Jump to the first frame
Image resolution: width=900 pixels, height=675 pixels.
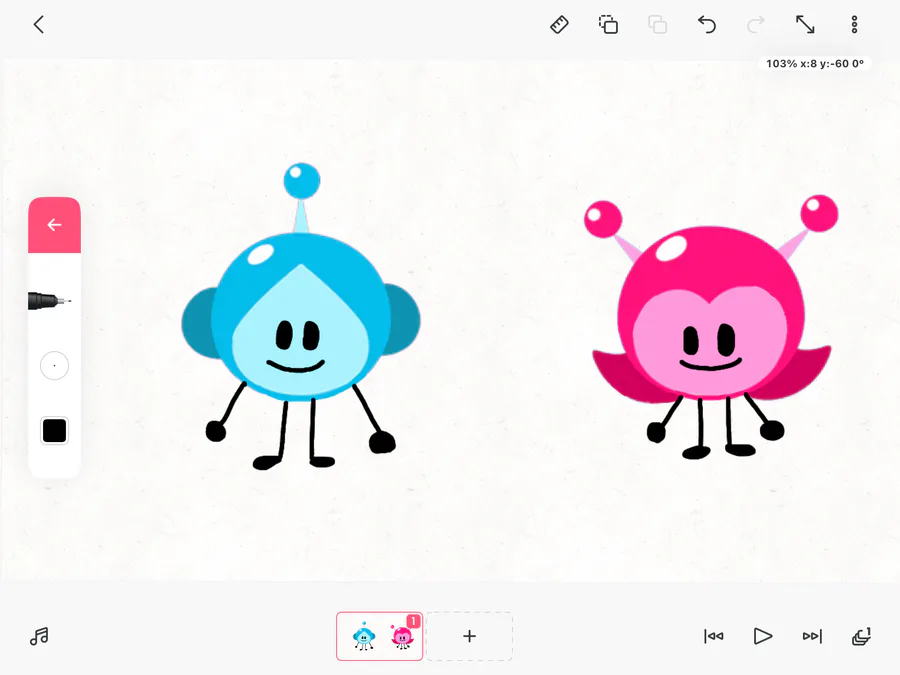[713, 636]
